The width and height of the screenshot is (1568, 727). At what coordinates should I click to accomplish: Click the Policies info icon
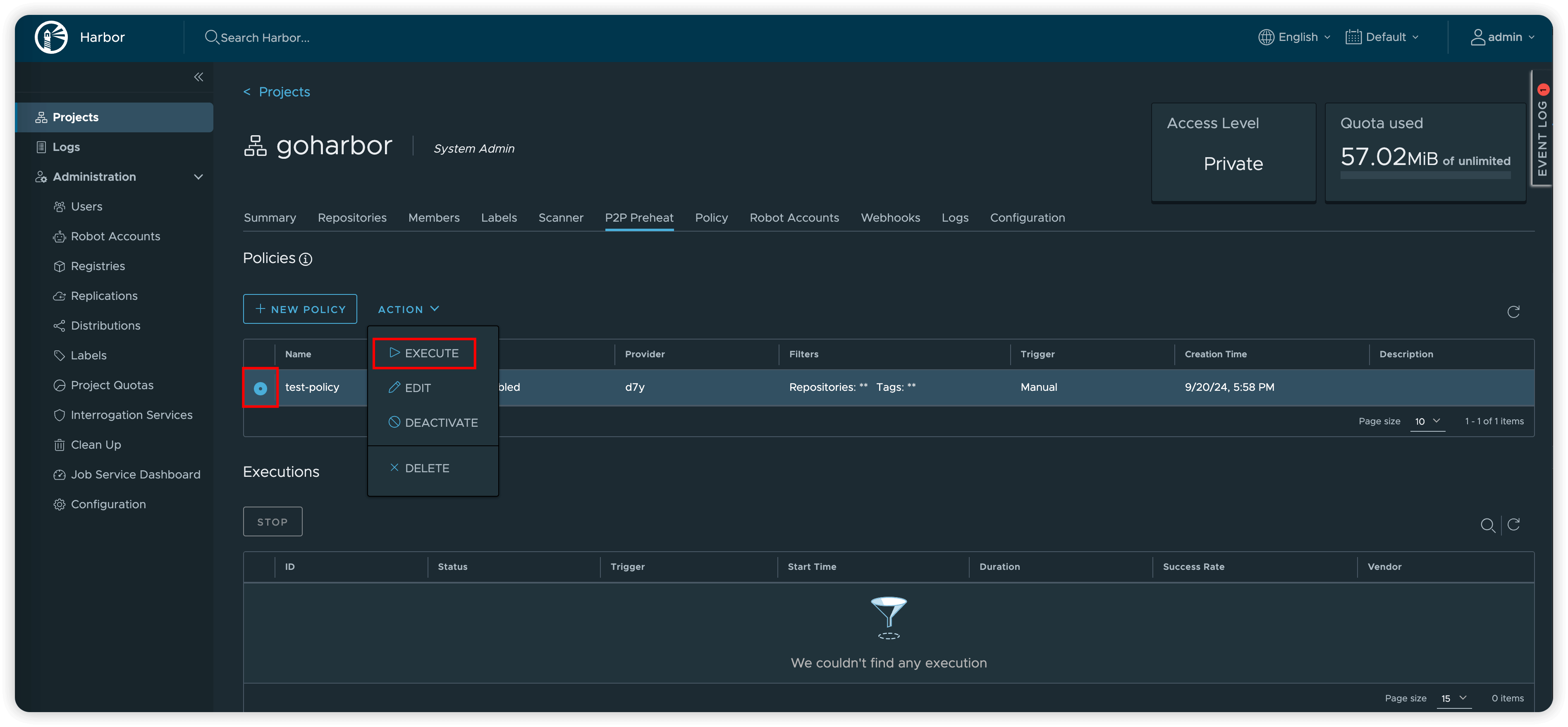(x=306, y=259)
